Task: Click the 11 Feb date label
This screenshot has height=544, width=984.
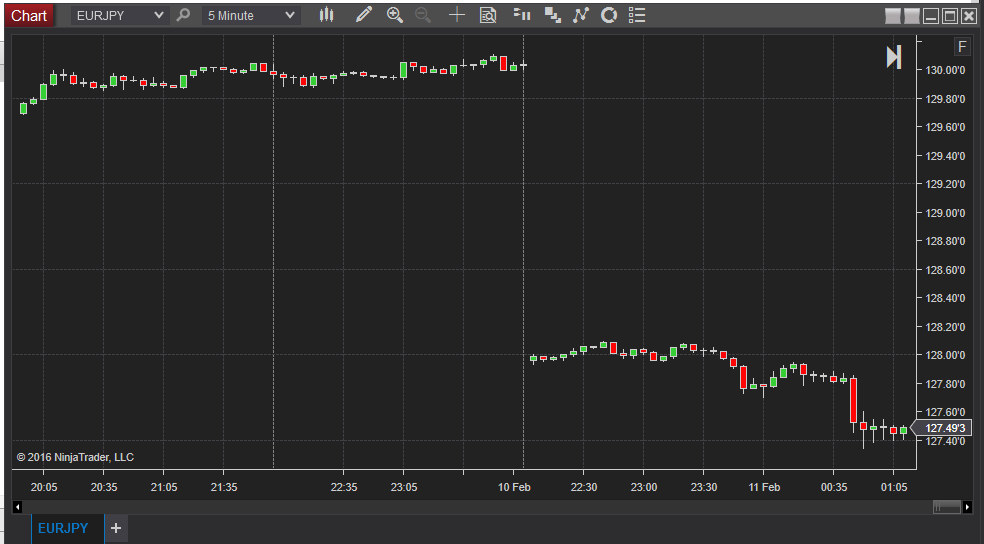Action: tap(764, 488)
